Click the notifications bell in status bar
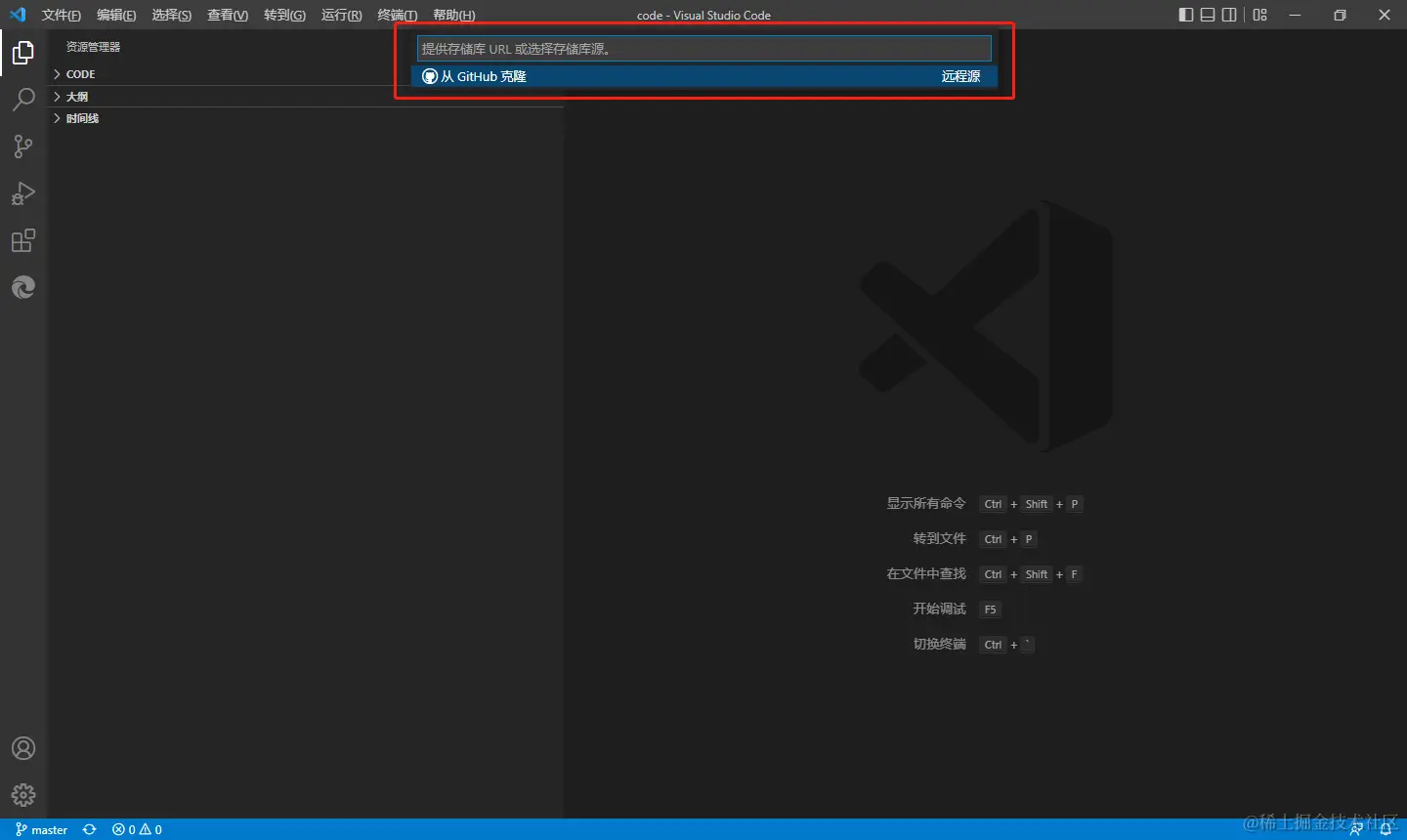 (1387, 828)
